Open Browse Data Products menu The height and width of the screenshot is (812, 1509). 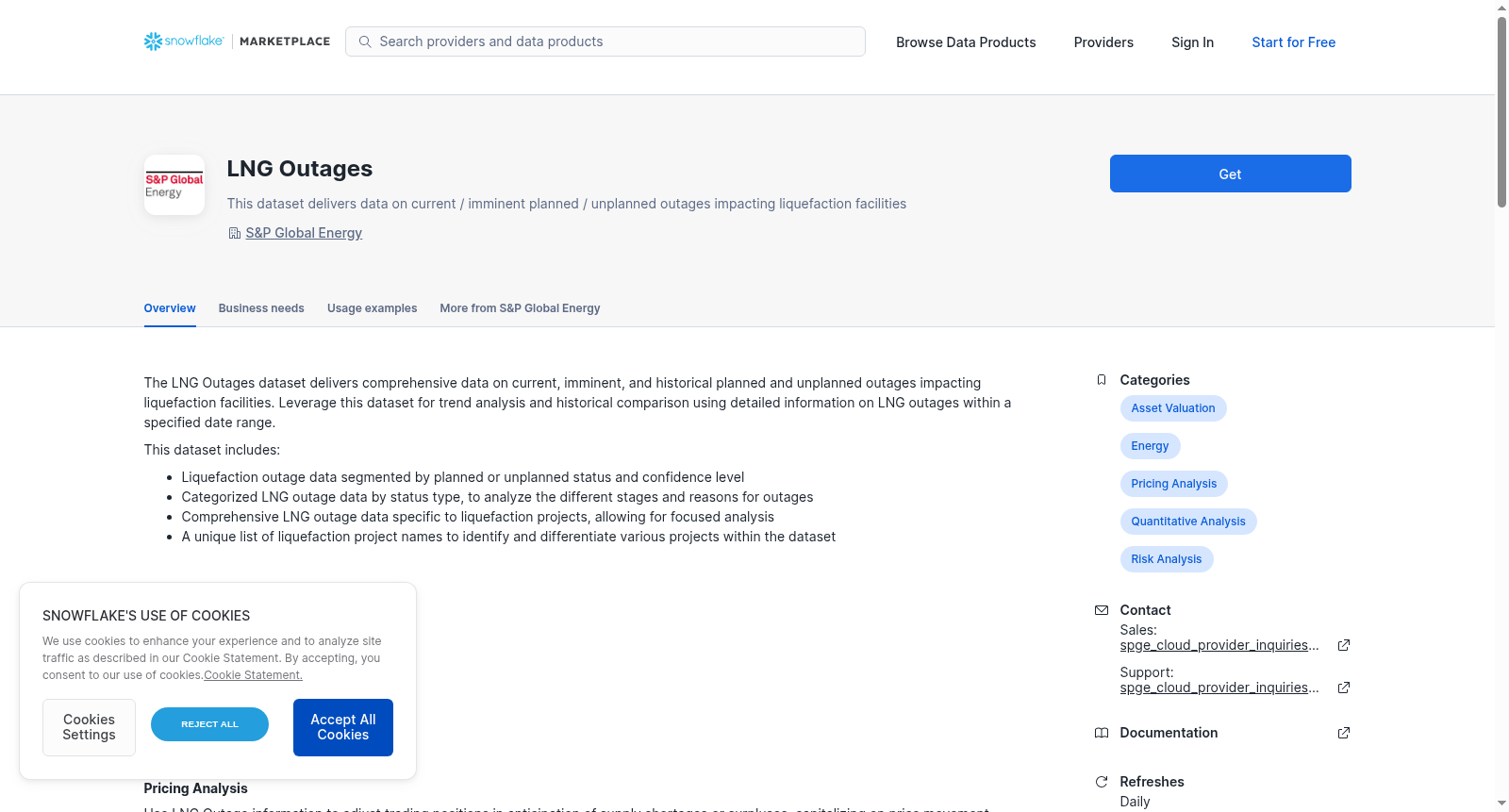pyautogui.click(x=966, y=42)
